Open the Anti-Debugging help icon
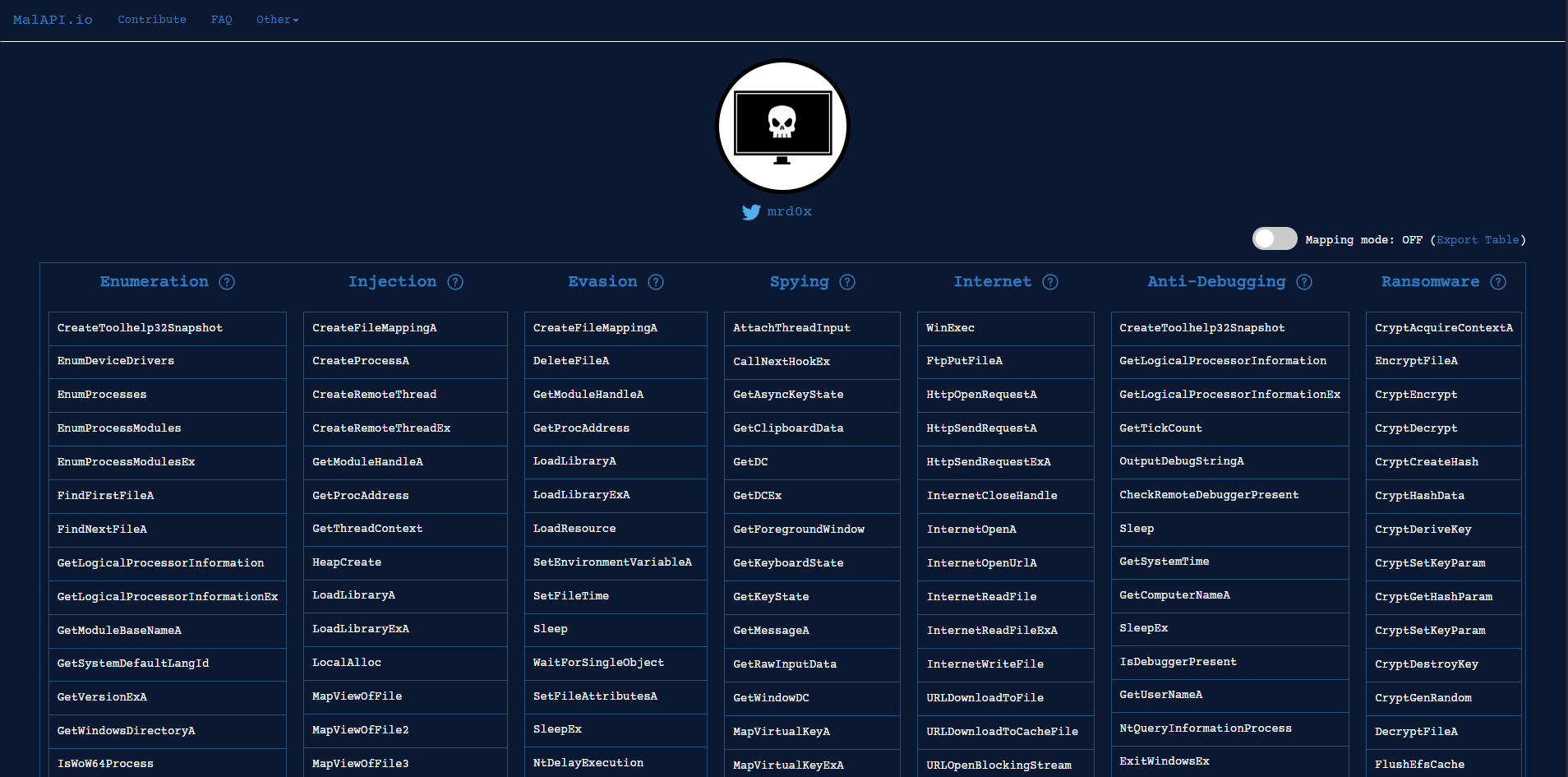1568x777 pixels. (x=1304, y=282)
